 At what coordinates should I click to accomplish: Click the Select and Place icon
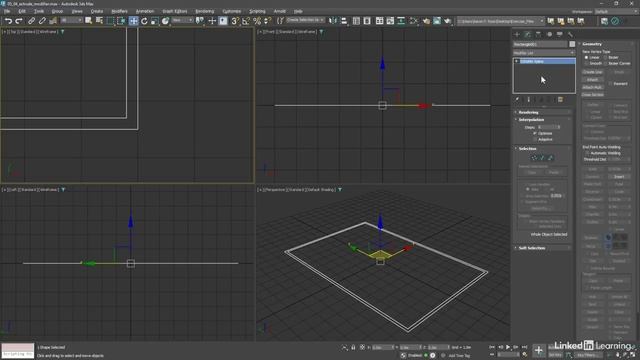click(165, 21)
